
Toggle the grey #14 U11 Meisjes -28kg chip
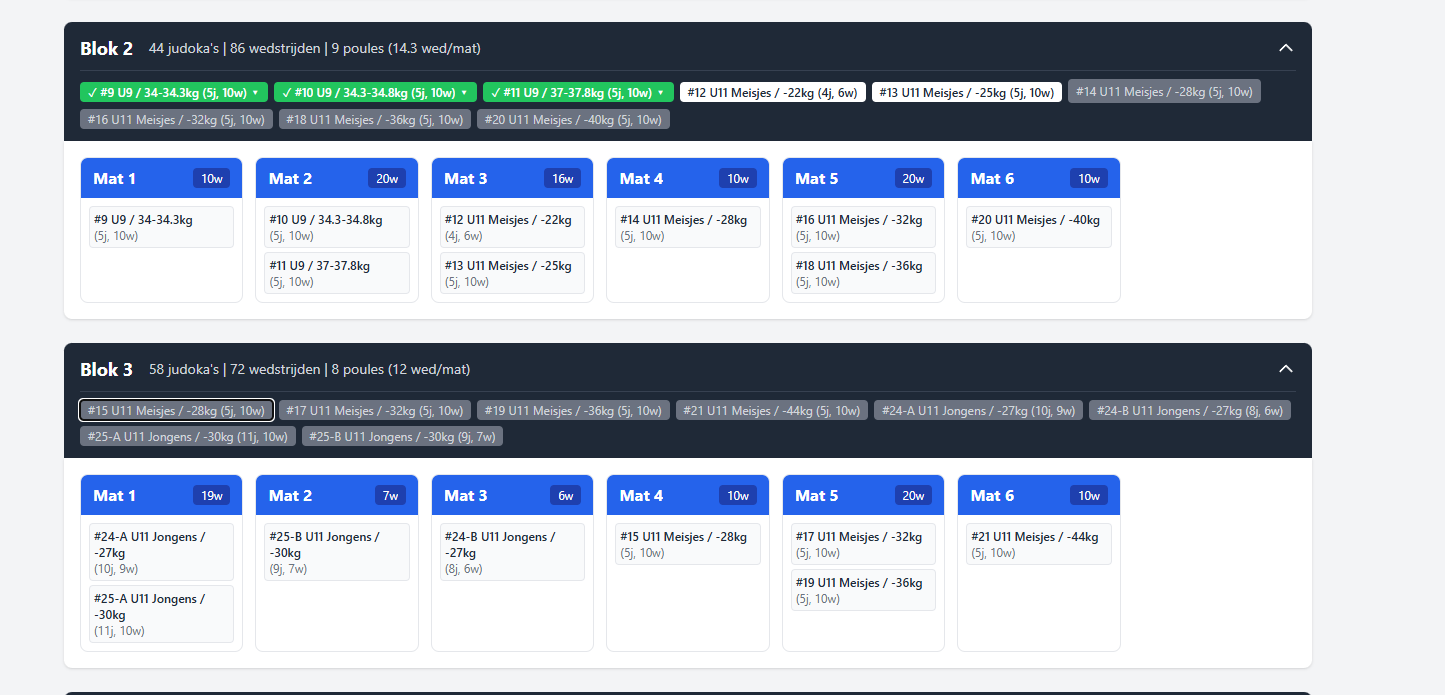pyautogui.click(x=1163, y=92)
